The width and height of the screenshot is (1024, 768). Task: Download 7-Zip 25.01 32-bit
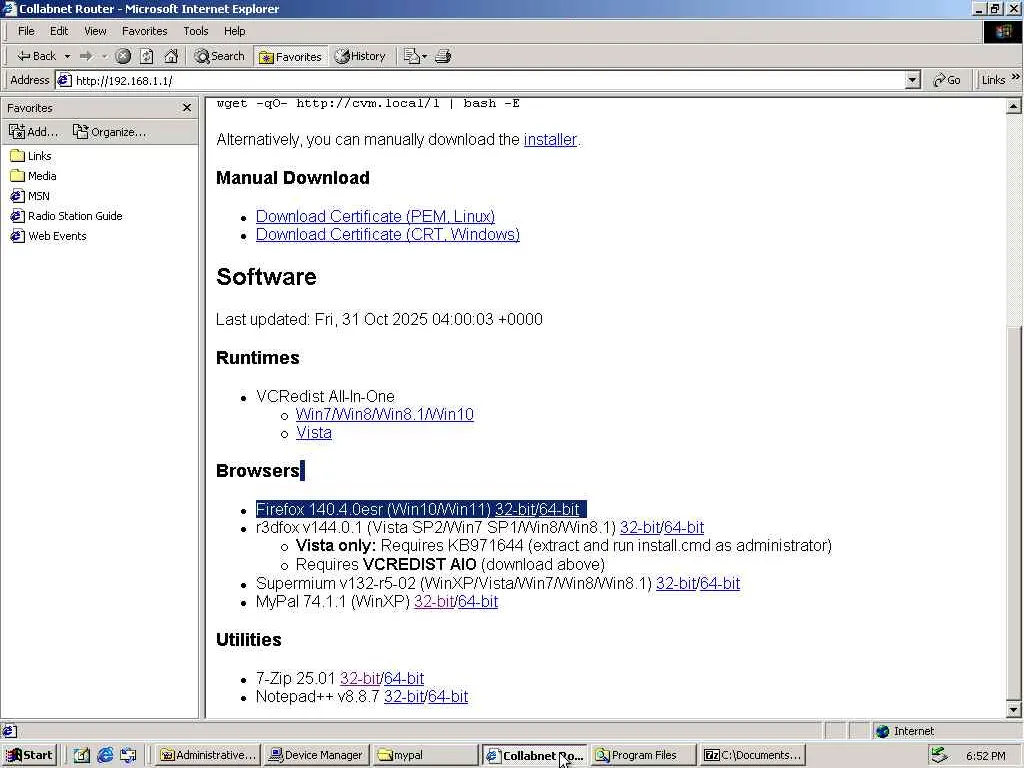click(360, 679)
